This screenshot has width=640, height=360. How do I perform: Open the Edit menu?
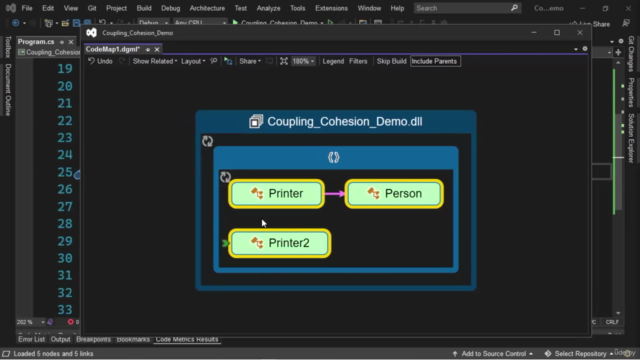coord(48,8)
